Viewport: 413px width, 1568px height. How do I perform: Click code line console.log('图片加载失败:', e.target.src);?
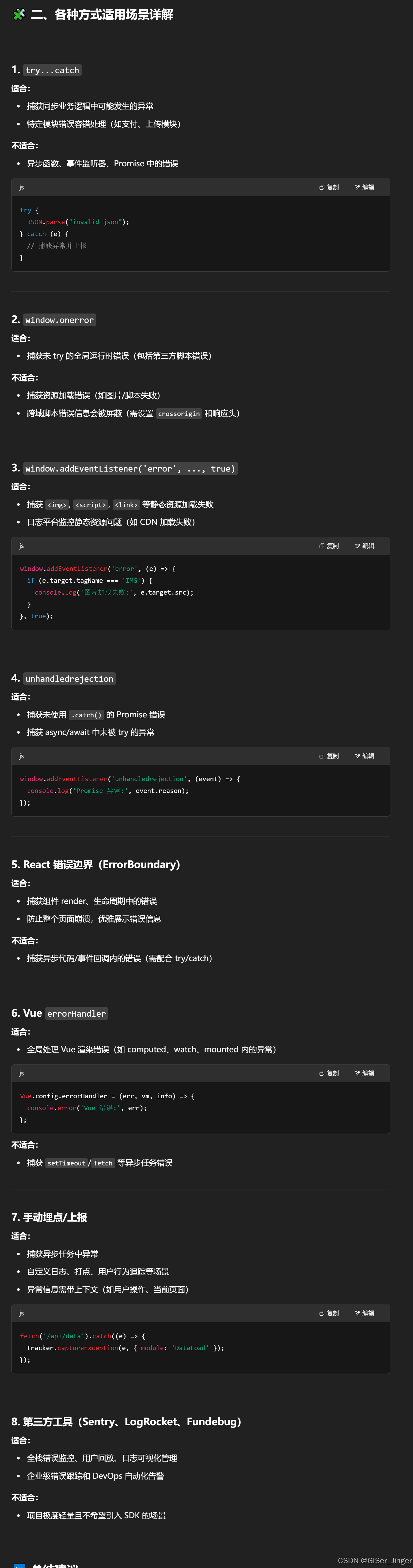114,592
